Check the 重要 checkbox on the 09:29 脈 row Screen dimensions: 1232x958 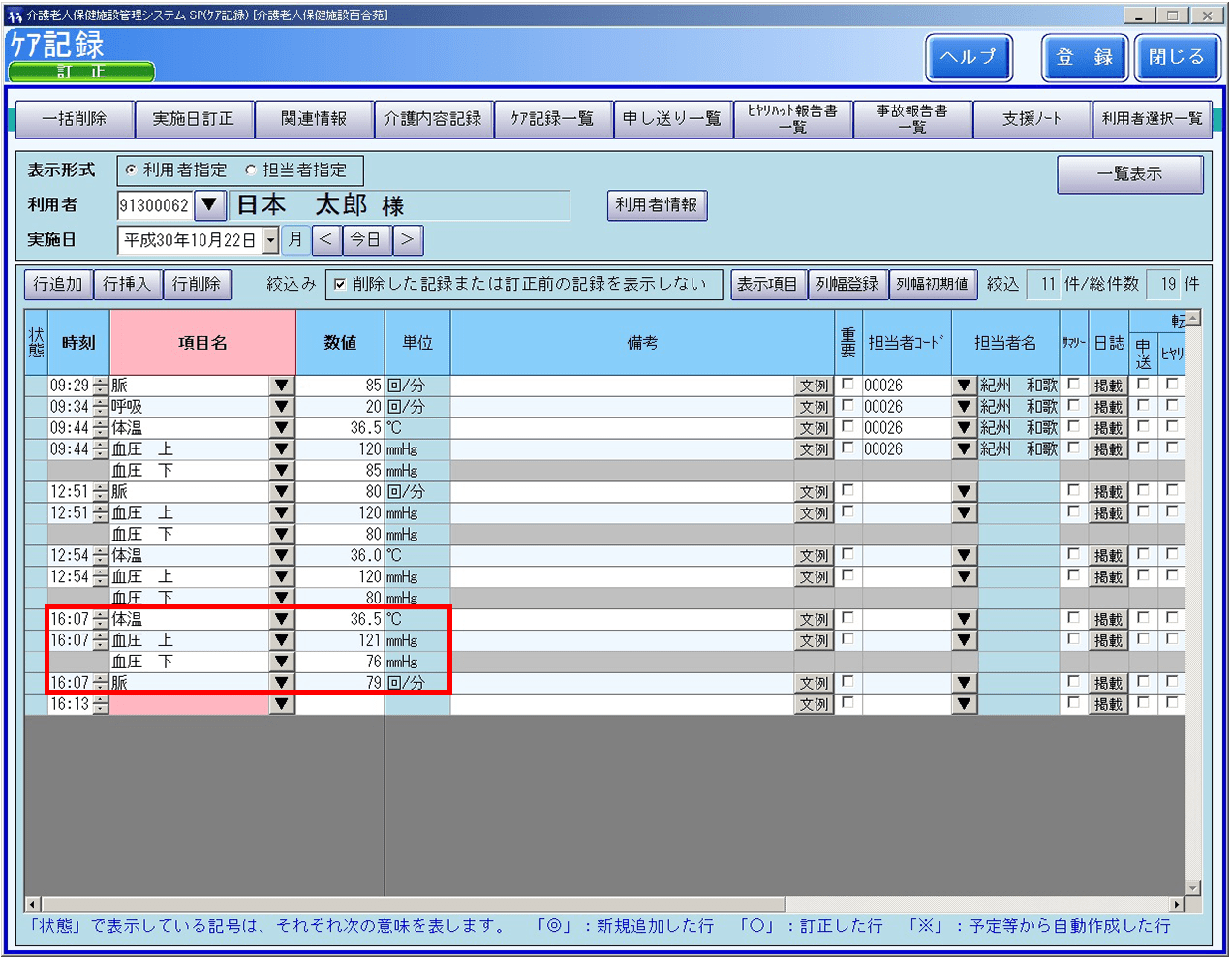coord(847,385)
